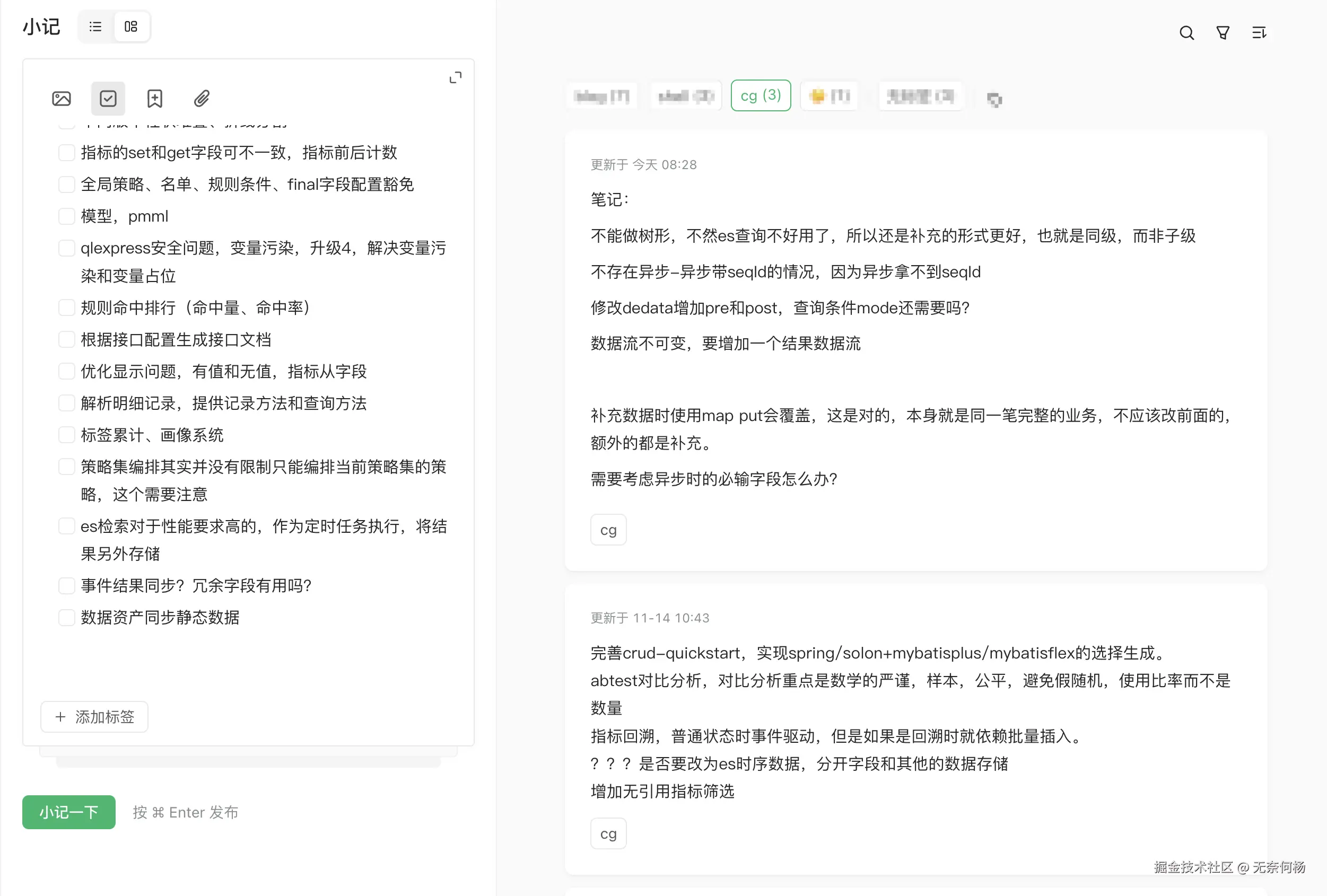Switch to grid card view mode
Screen dimensions: 1327x896
tap(131, 27)
